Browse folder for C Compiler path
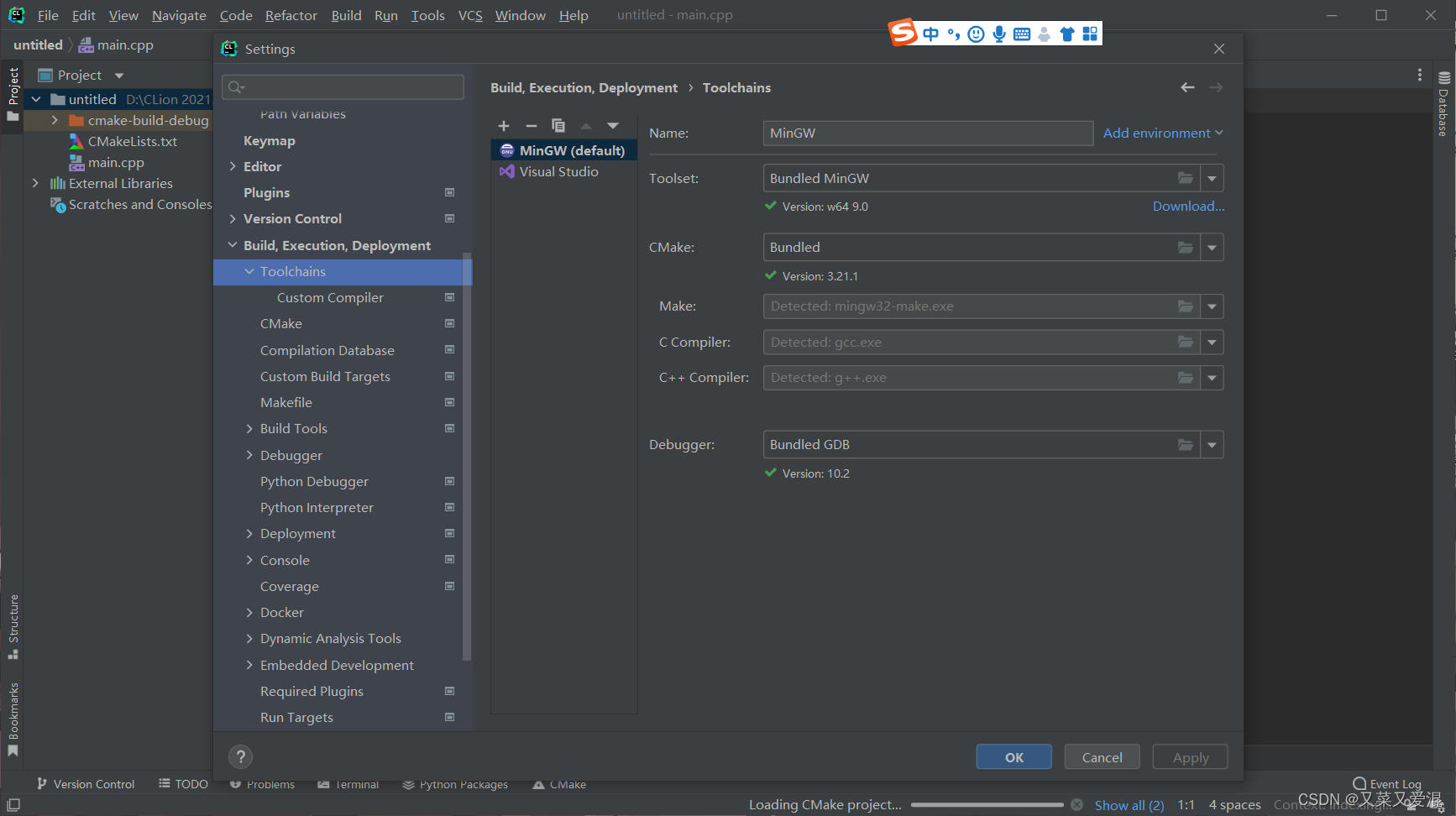The image size is (1456, 816). pyautogui.click(x=1185, y=343)
